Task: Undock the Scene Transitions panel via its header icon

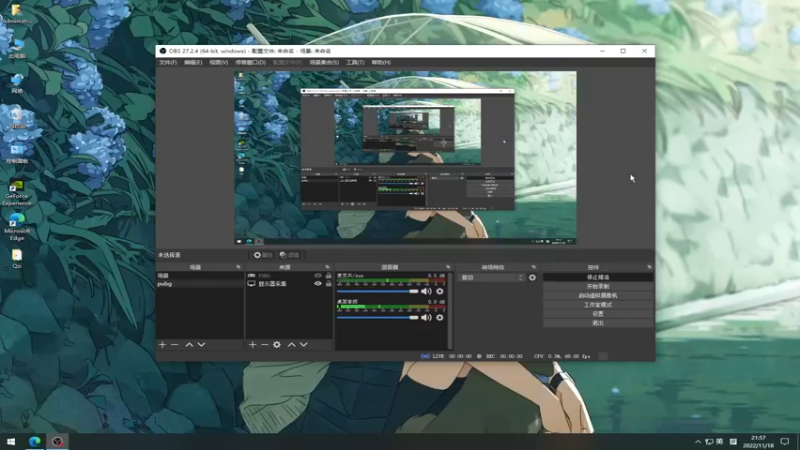Action: (534, 267)
